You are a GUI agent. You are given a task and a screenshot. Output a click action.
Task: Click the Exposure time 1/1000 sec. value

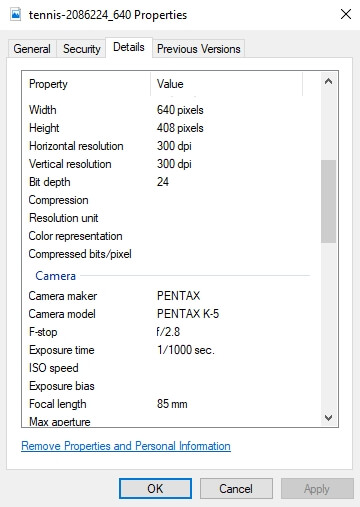[186, 350]
